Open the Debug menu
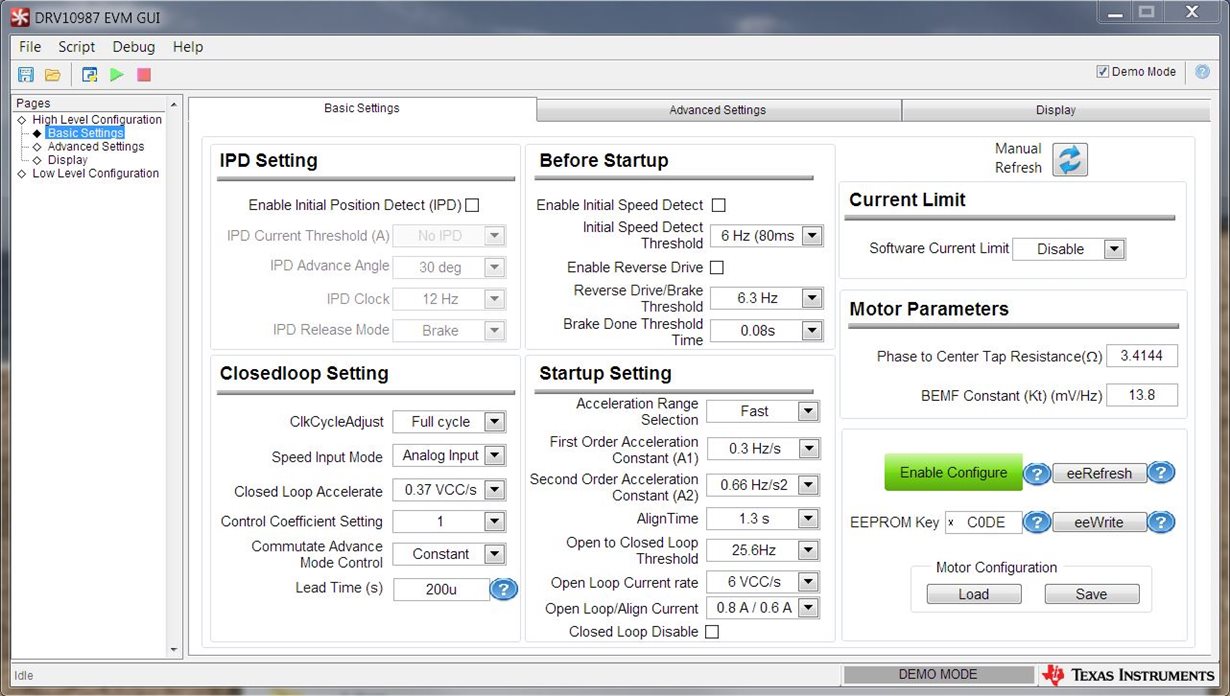The height and width of the screenshot is (696, 1230). [x=134, y=46]
